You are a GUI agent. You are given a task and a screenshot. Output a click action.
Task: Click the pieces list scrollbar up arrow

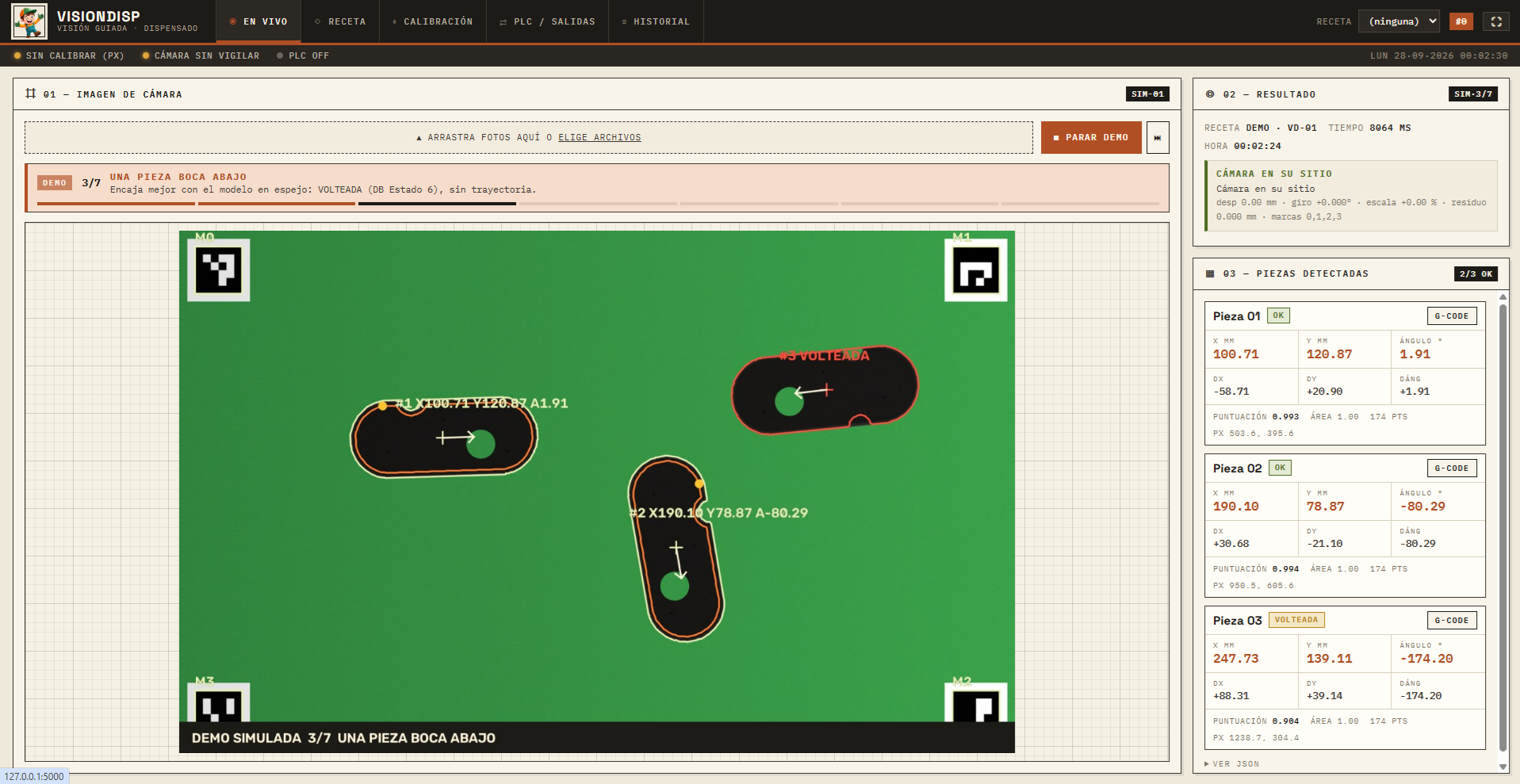click(x=1503, y=297)
